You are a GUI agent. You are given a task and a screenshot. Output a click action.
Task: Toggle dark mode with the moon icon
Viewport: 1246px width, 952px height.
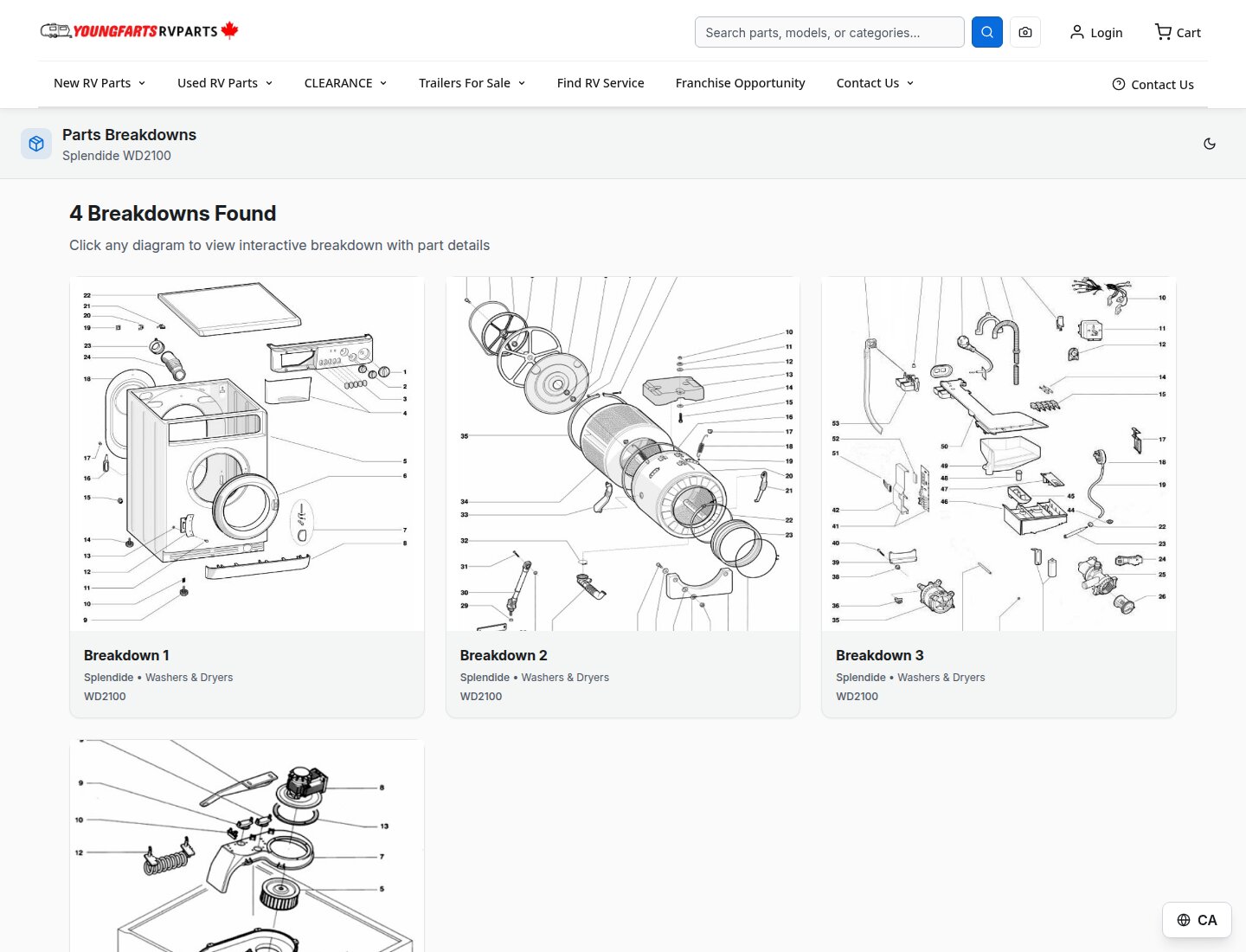[x=1210, y=144]
